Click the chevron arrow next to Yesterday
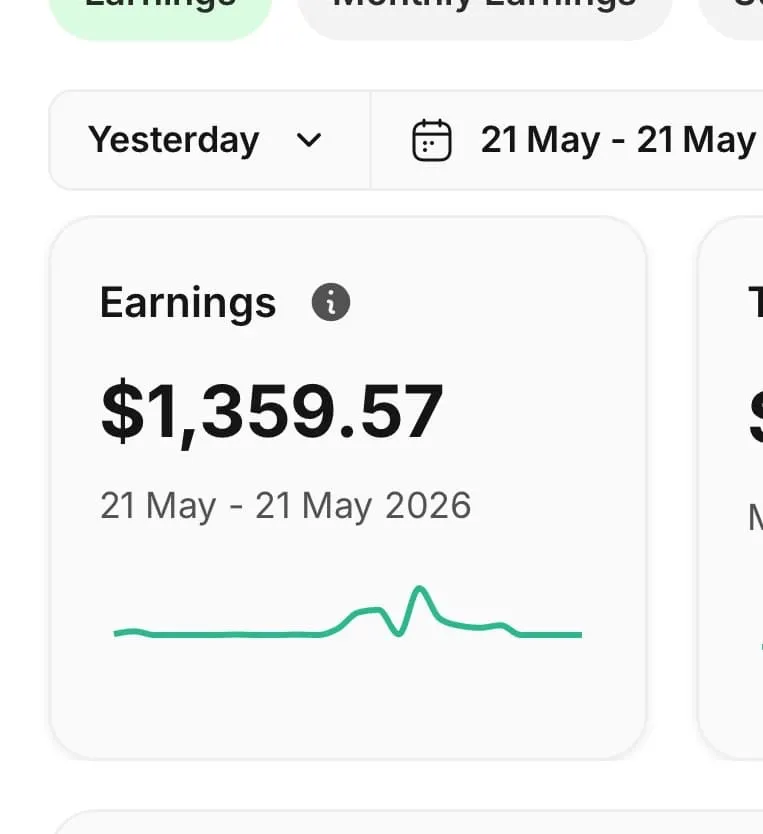Viewport: 763px width, 834px height. point(309,140)
